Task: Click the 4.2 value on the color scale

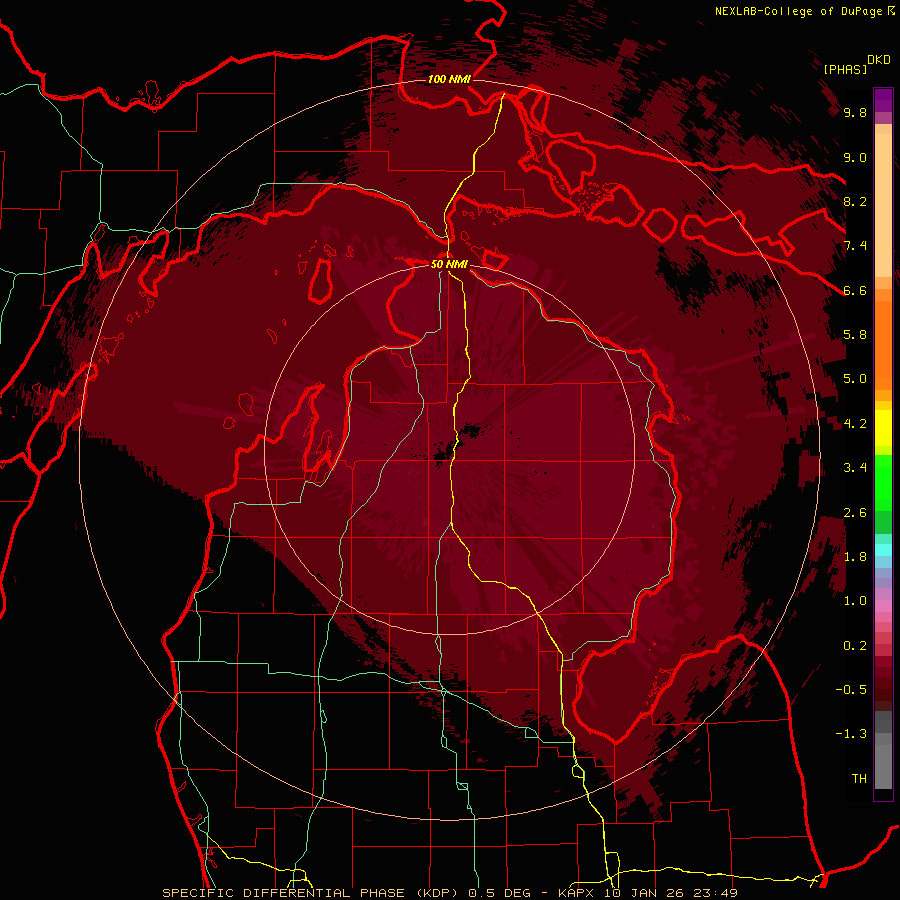Action: [x=855, y=424]
